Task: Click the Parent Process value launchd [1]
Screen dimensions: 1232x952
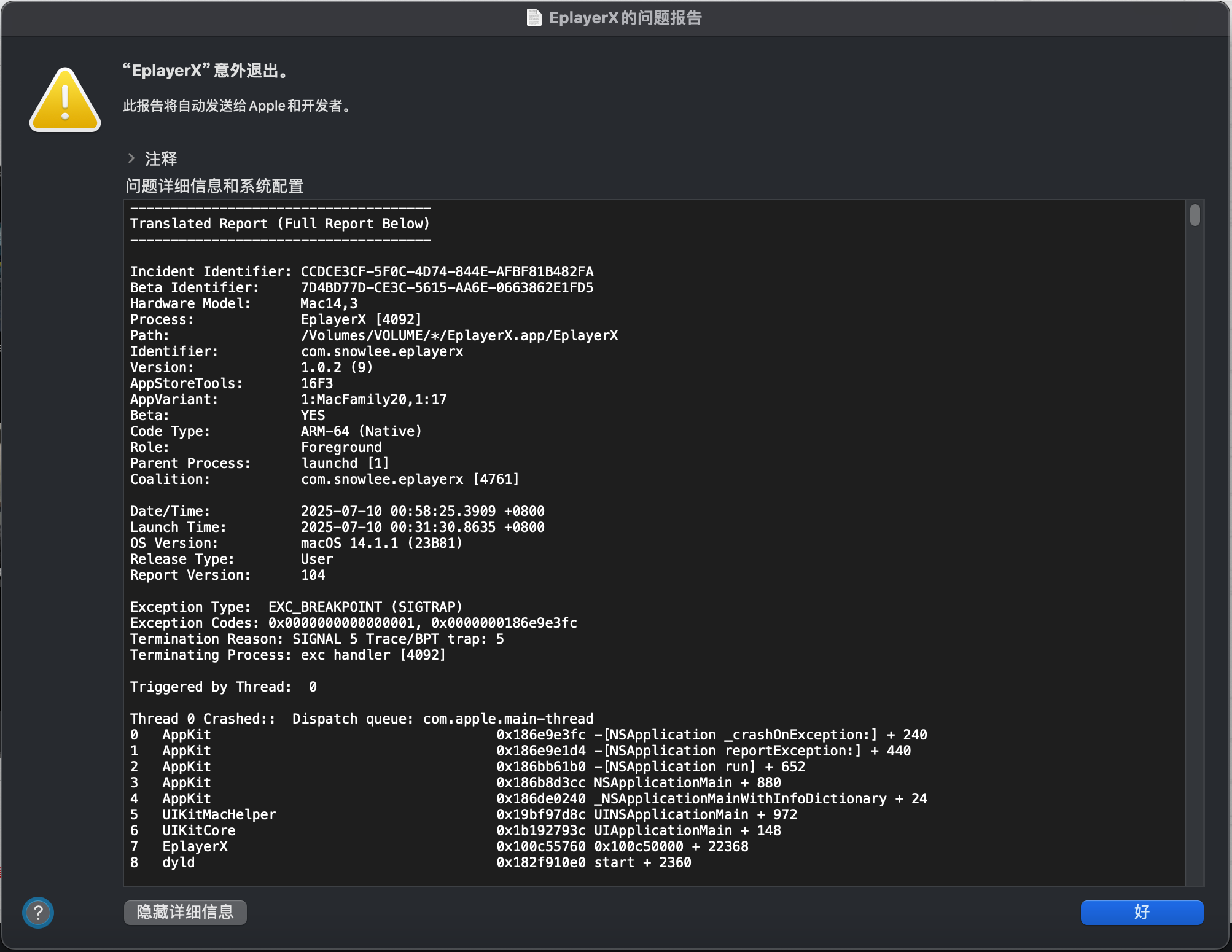Action: tap(345, 463)
